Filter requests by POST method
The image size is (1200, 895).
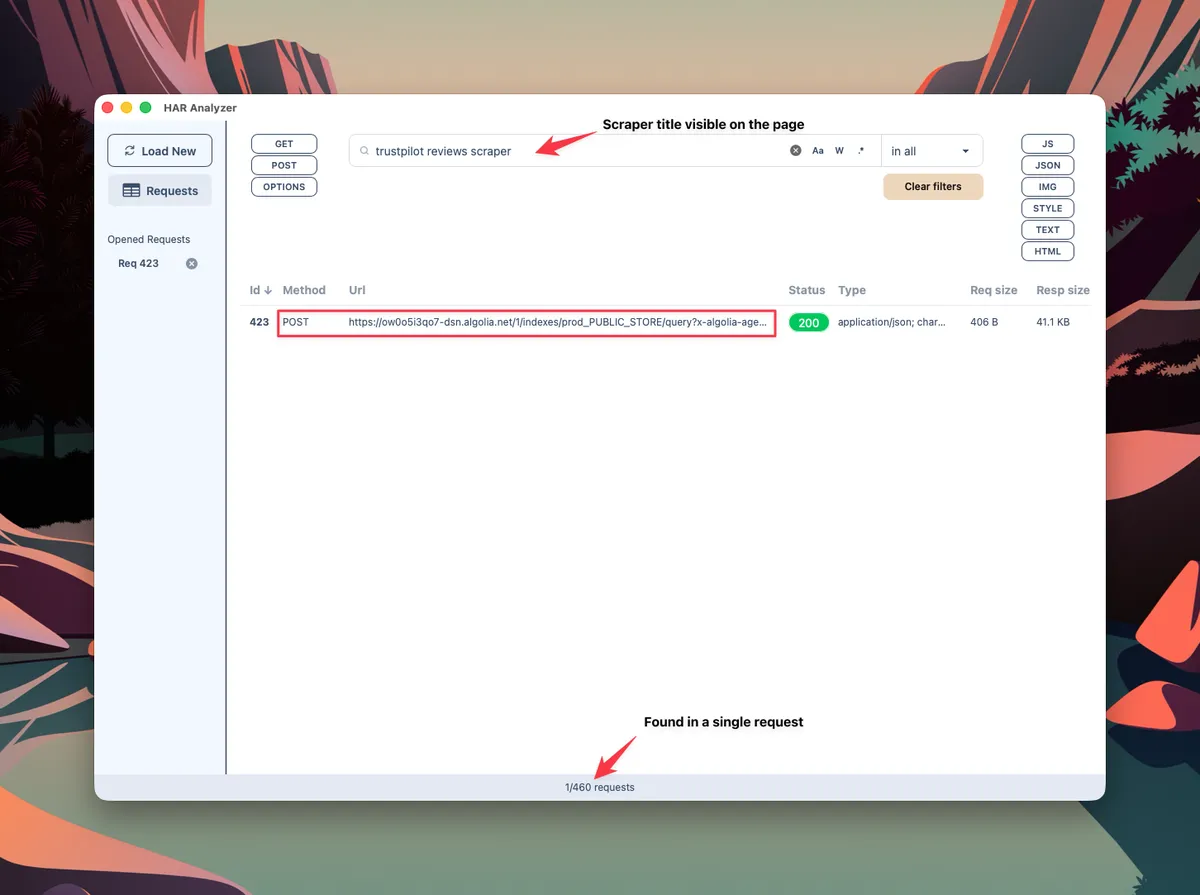point(284,165)
